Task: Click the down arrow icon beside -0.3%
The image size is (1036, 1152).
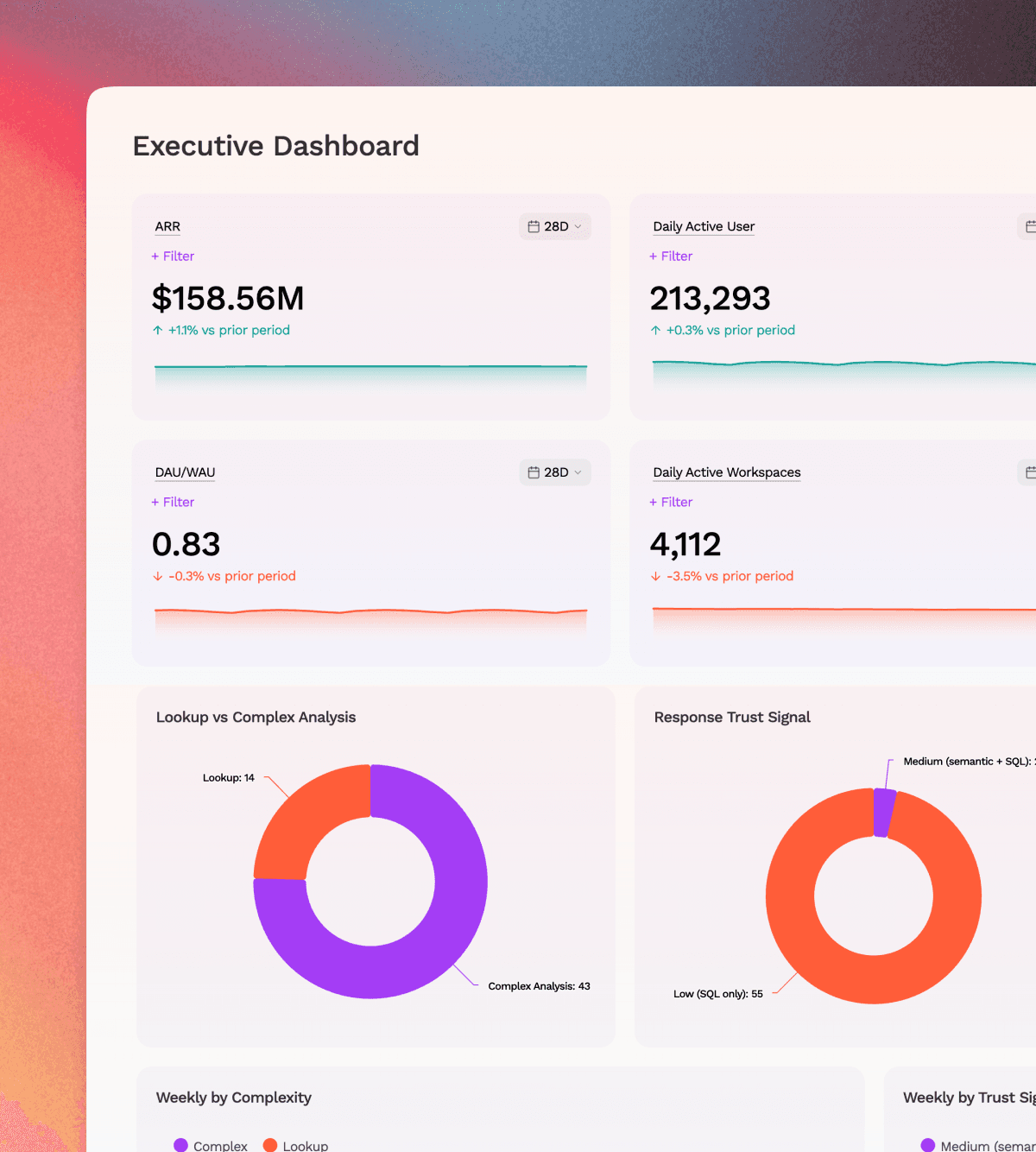Action: tap(158, 576)
